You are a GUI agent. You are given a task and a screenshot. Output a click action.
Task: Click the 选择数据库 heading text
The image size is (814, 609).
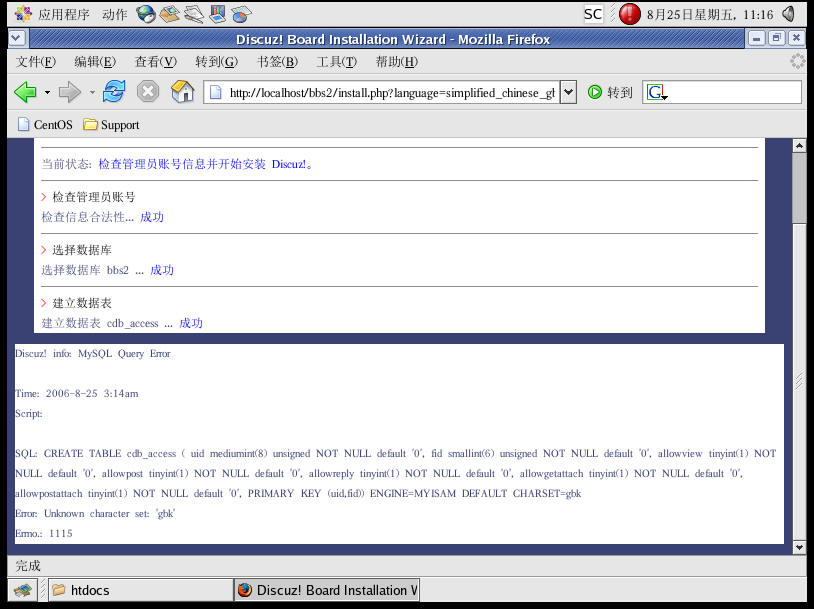point(82,250)
